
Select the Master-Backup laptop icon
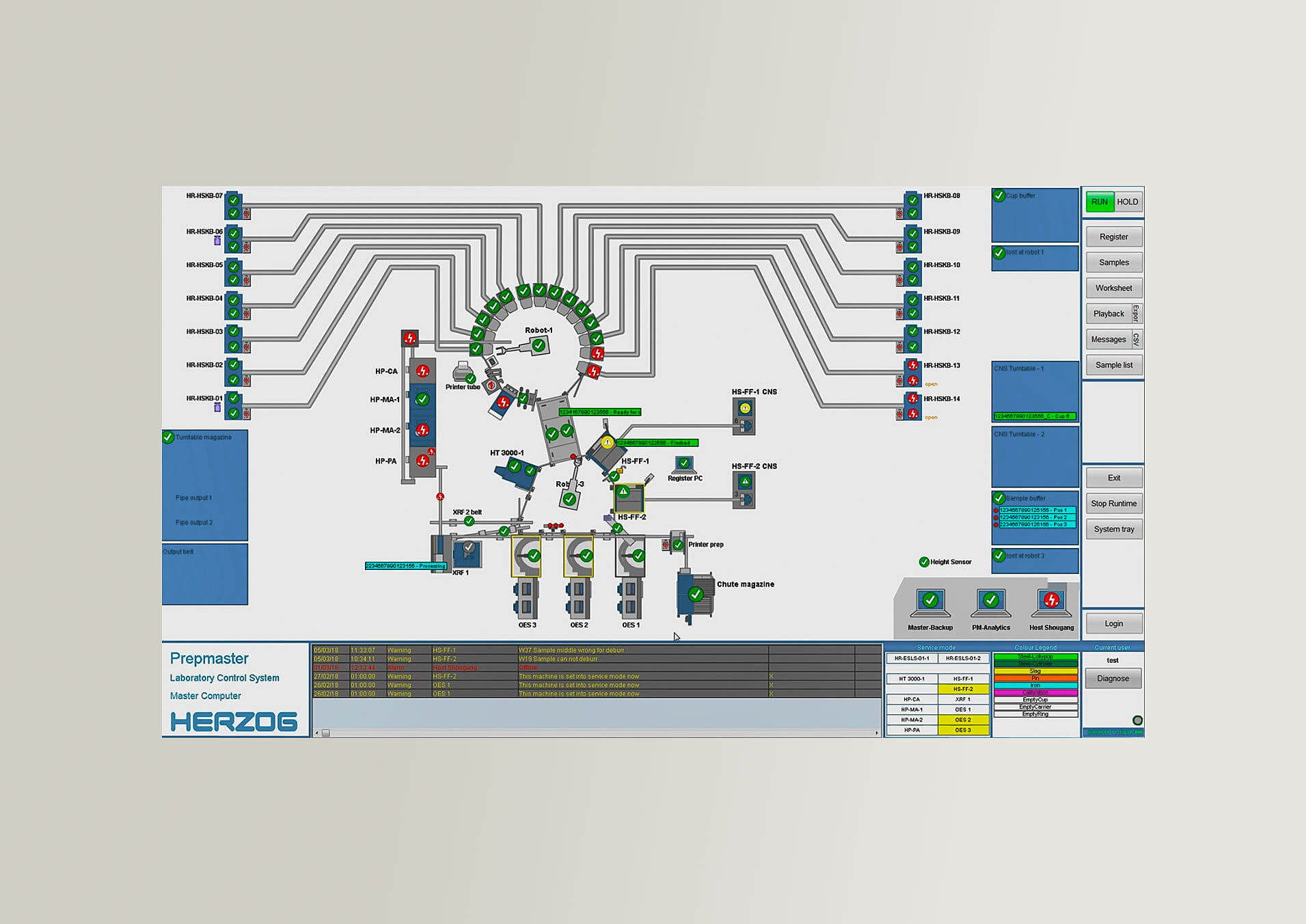930,603
